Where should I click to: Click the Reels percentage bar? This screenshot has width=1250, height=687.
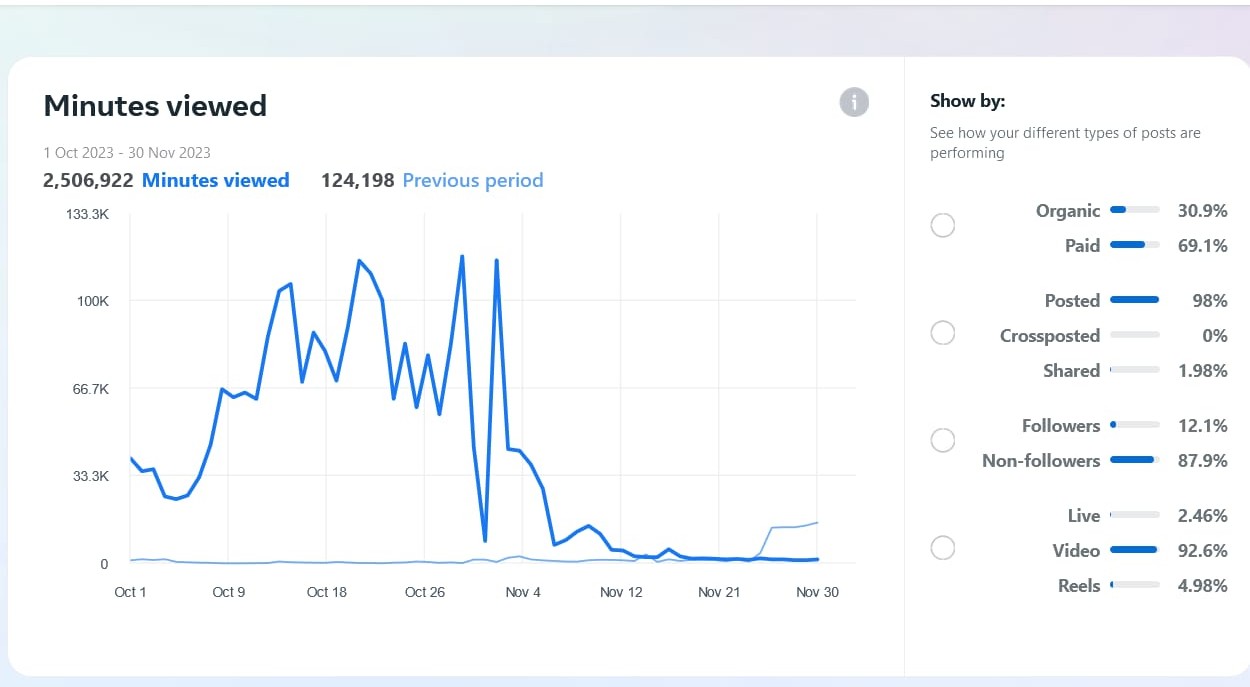point(1134,585)
